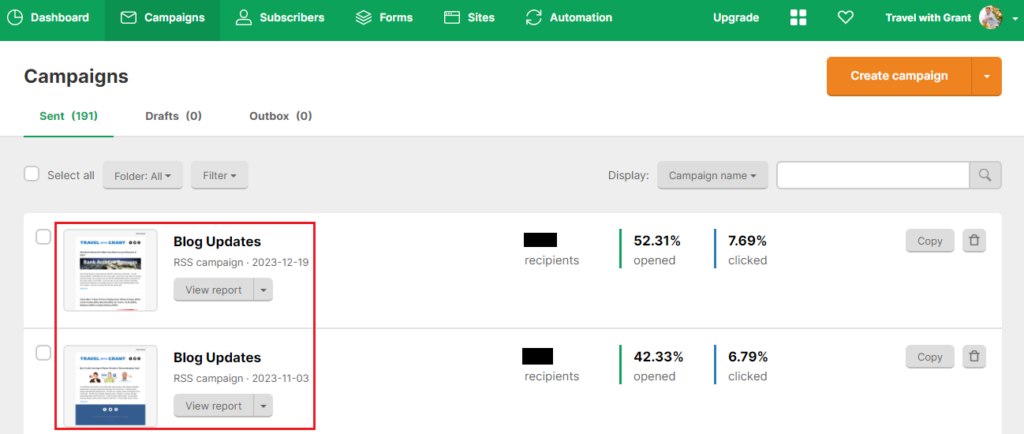Go to Subscribers in navigation
Viewport: 1024px width, 434px height.
(280, 17)
